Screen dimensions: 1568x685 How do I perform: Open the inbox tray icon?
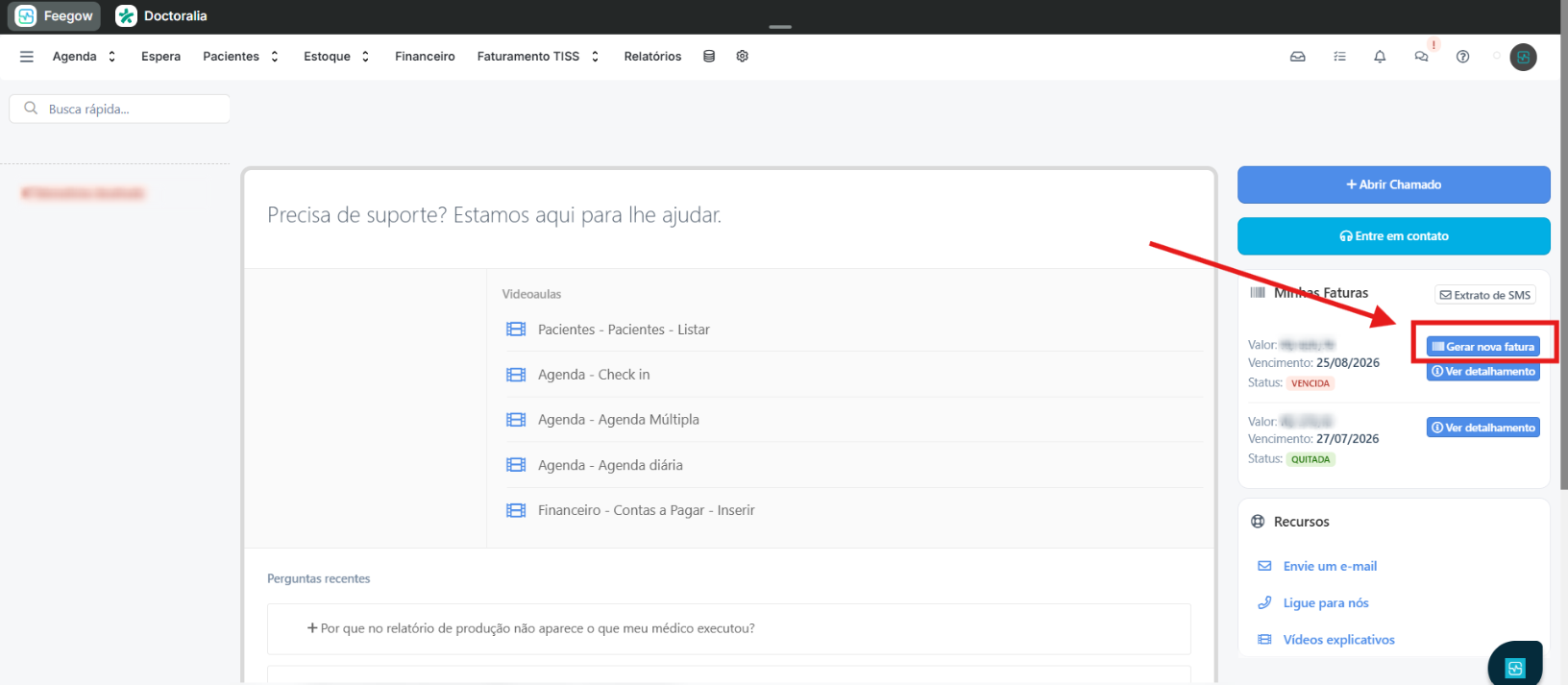tap(1298, 57)
